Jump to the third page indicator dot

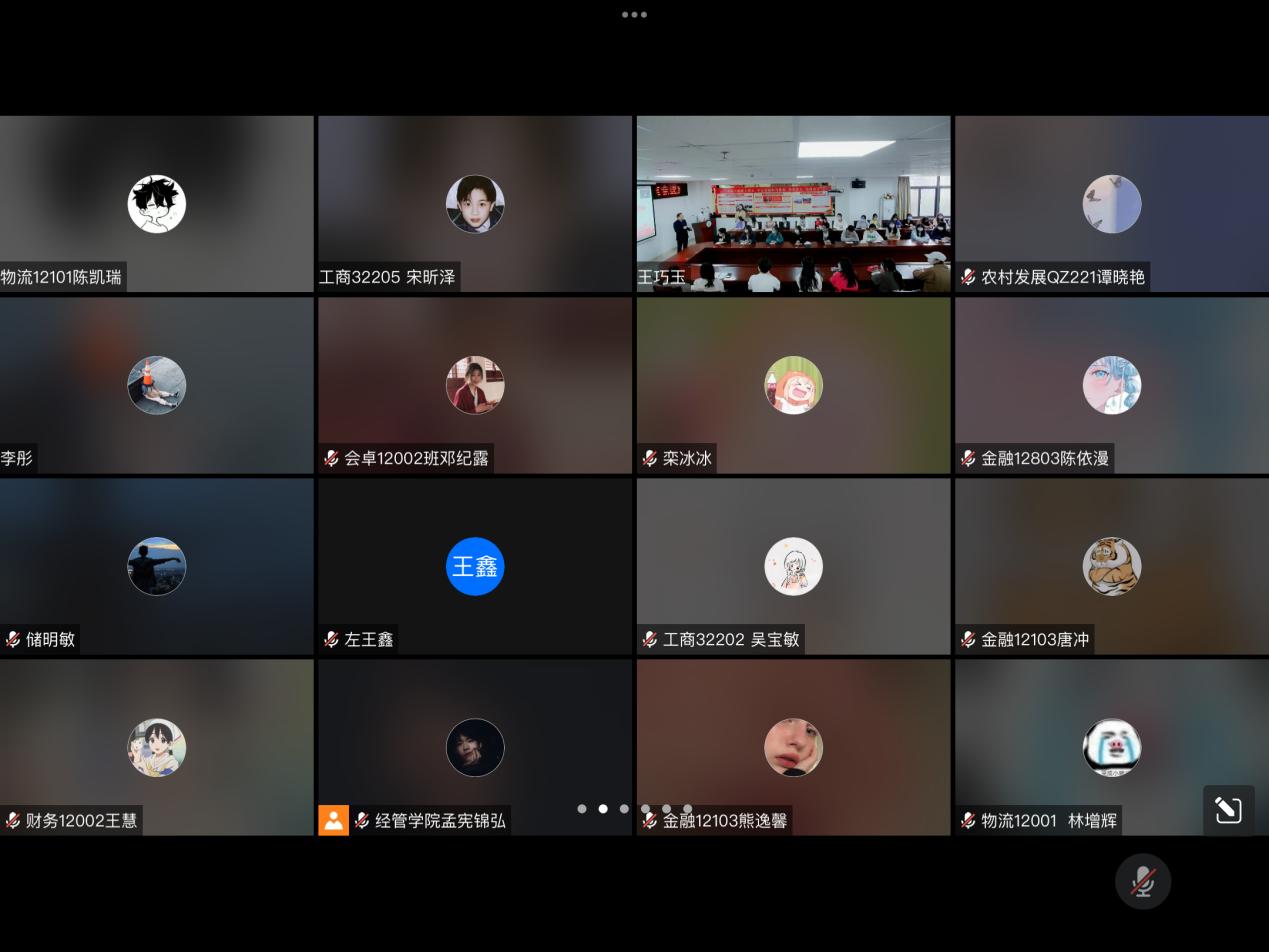[624, 809]
